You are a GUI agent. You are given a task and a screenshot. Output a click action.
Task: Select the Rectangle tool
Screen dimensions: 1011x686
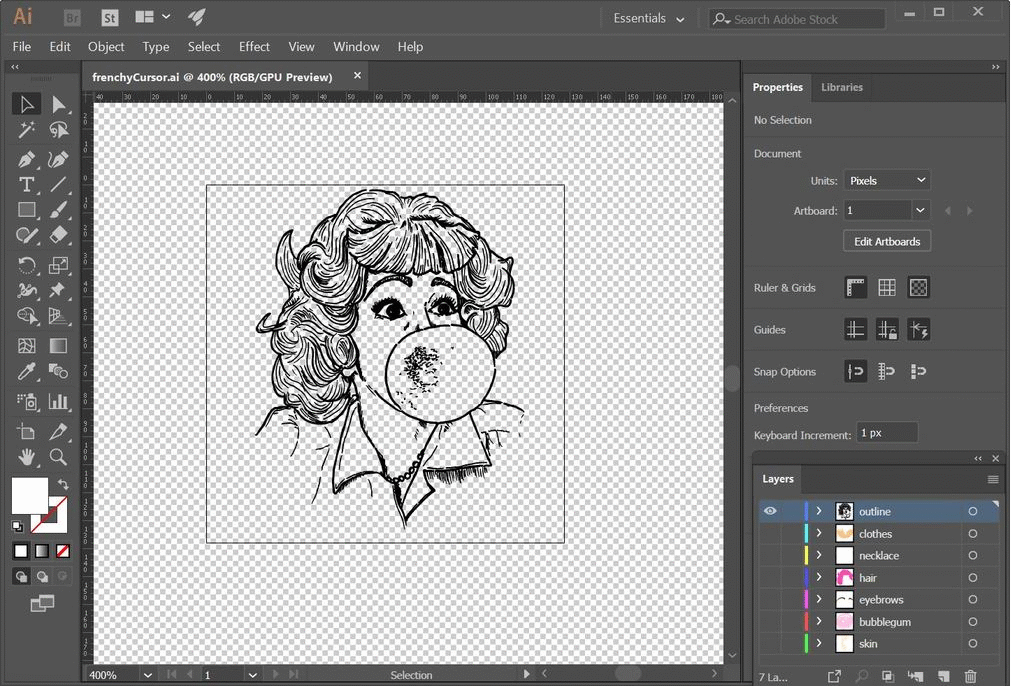(25, 210)
